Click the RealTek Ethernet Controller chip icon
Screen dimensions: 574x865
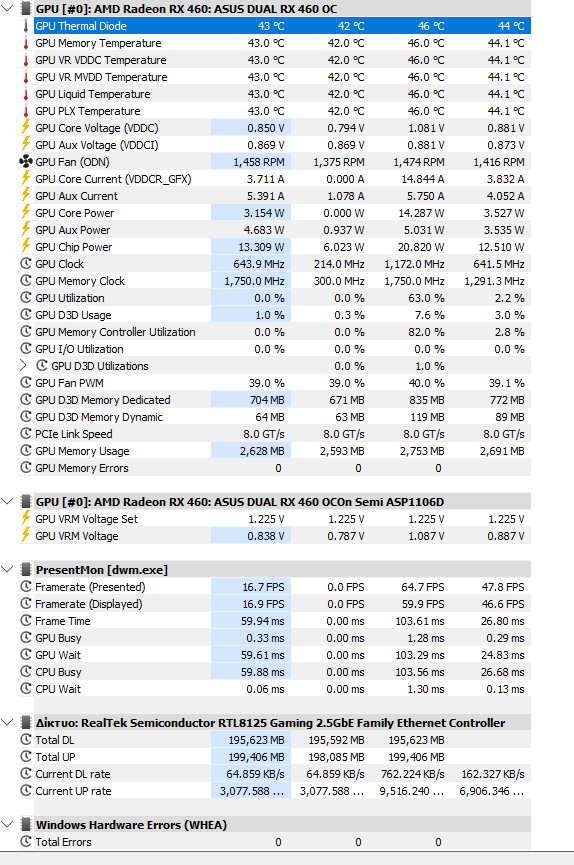(25, 723)
